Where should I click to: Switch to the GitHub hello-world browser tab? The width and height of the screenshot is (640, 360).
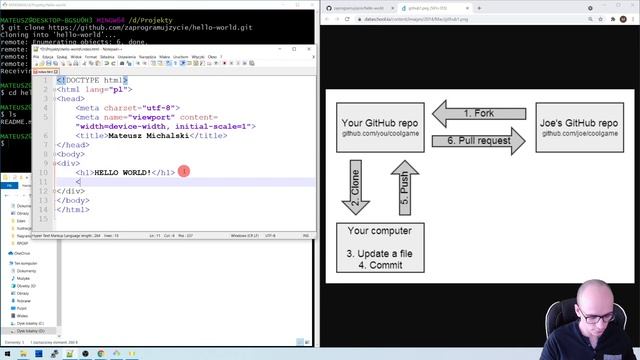click(x=359, y=8)
